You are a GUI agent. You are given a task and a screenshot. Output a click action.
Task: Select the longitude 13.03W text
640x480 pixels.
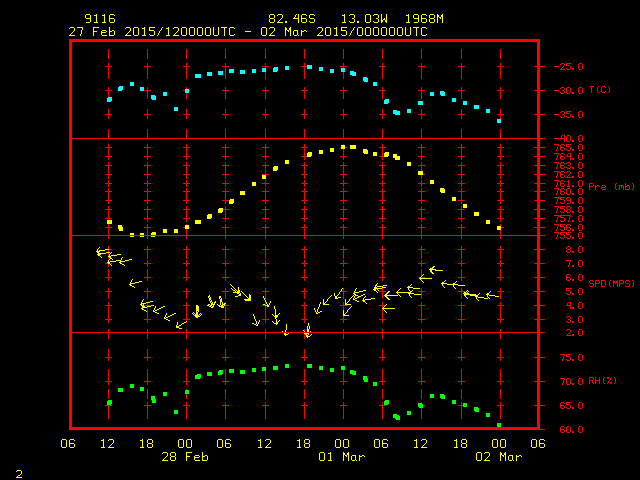[x=364, y=19]
